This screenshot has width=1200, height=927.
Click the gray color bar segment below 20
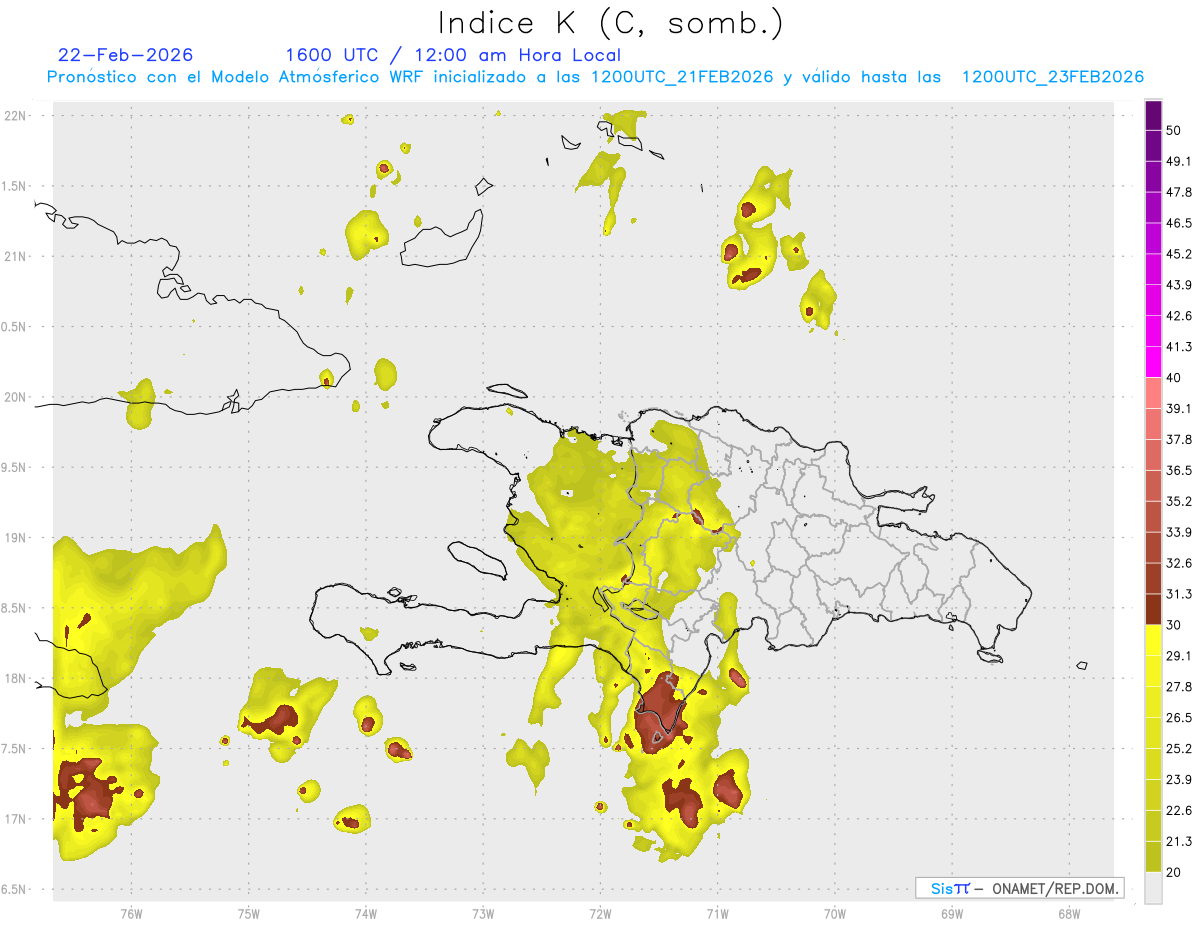tap(1153, 888)
